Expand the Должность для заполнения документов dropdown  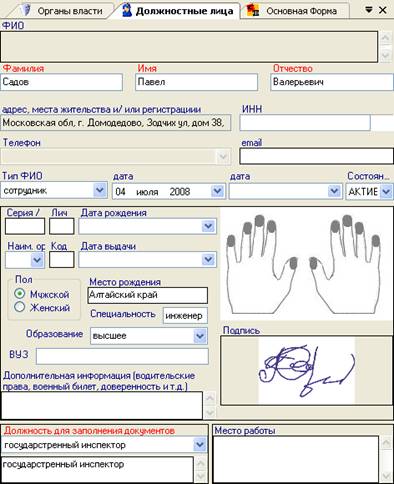(200, 444)
